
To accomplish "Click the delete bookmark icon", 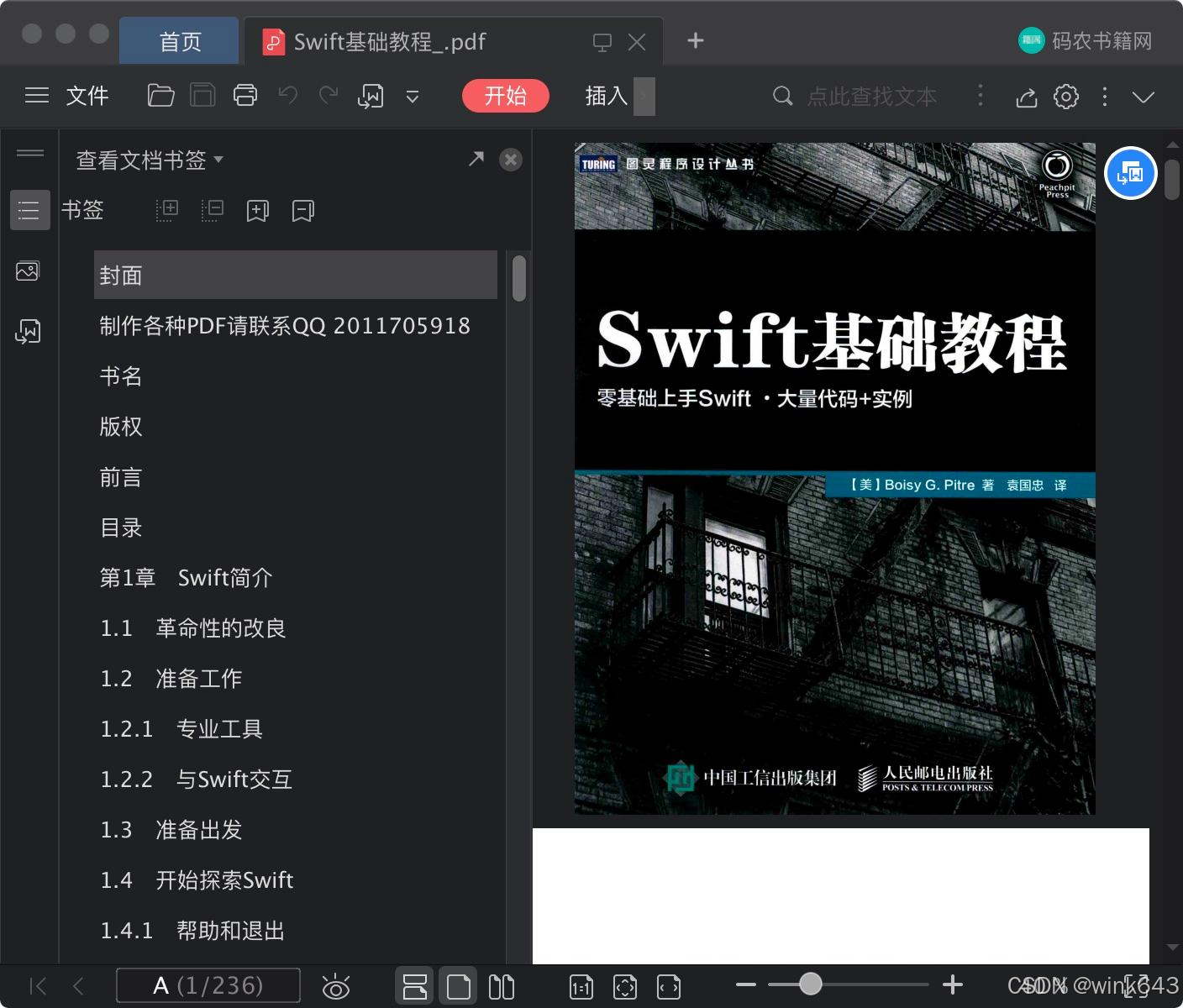I will [x=303, y=211].
